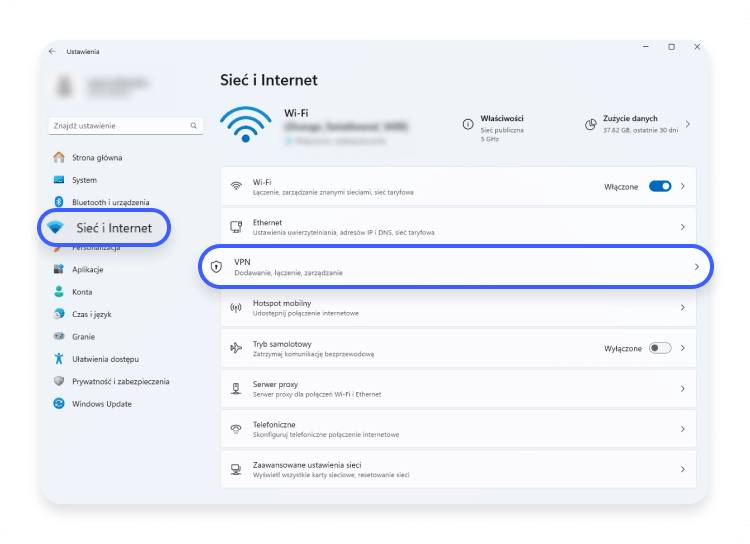Expand Zużycie danych chevron
750x544 pixels.
(688, 124)
